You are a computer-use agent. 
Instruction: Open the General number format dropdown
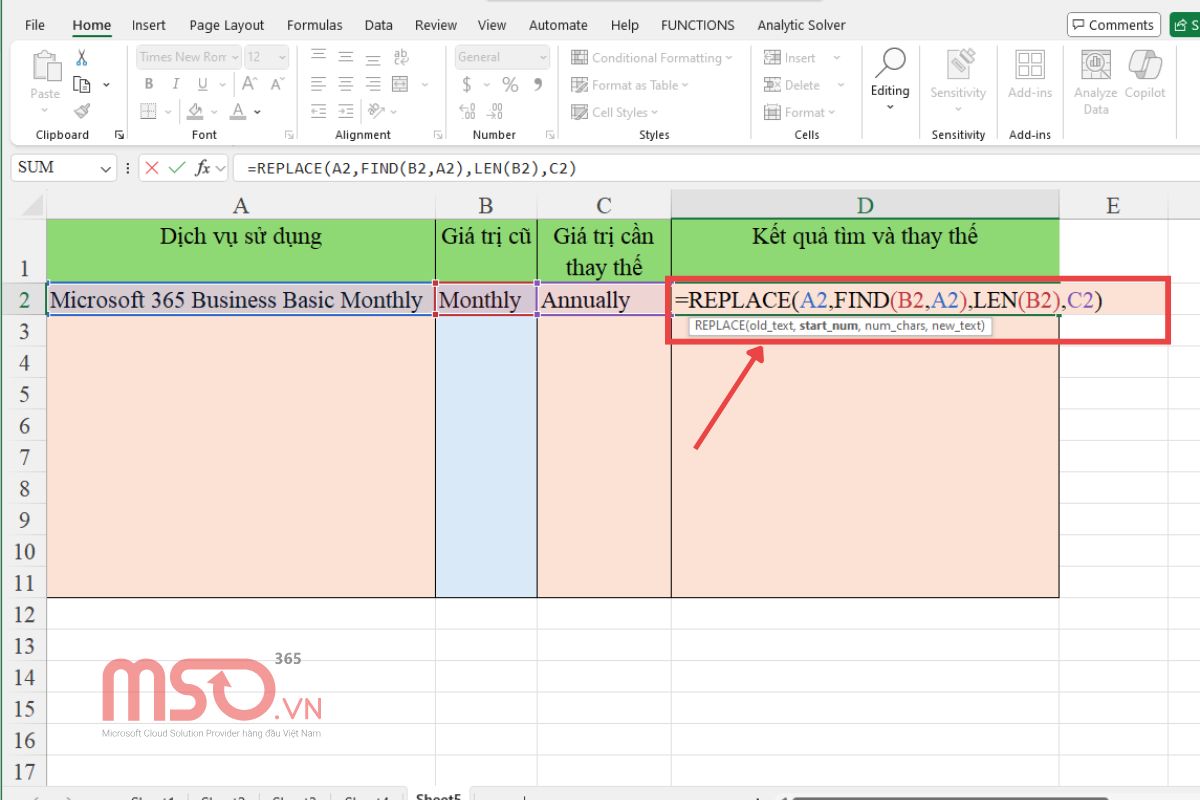[503, 57]
